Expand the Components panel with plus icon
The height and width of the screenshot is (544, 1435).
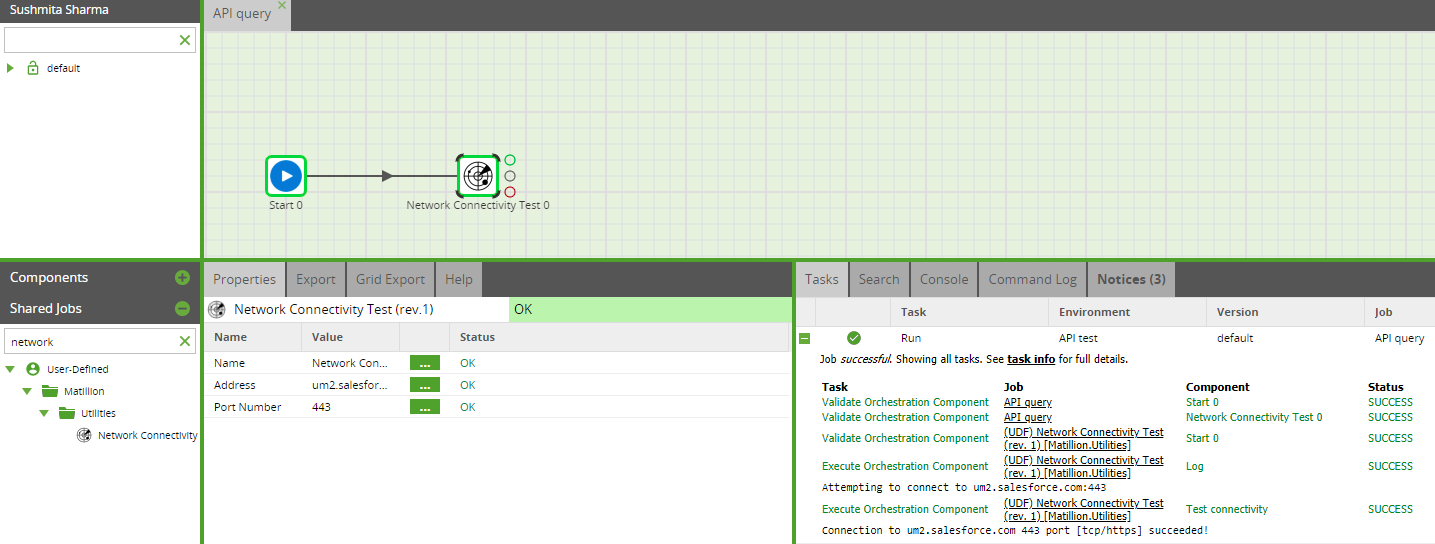click(x=182, y=278)
